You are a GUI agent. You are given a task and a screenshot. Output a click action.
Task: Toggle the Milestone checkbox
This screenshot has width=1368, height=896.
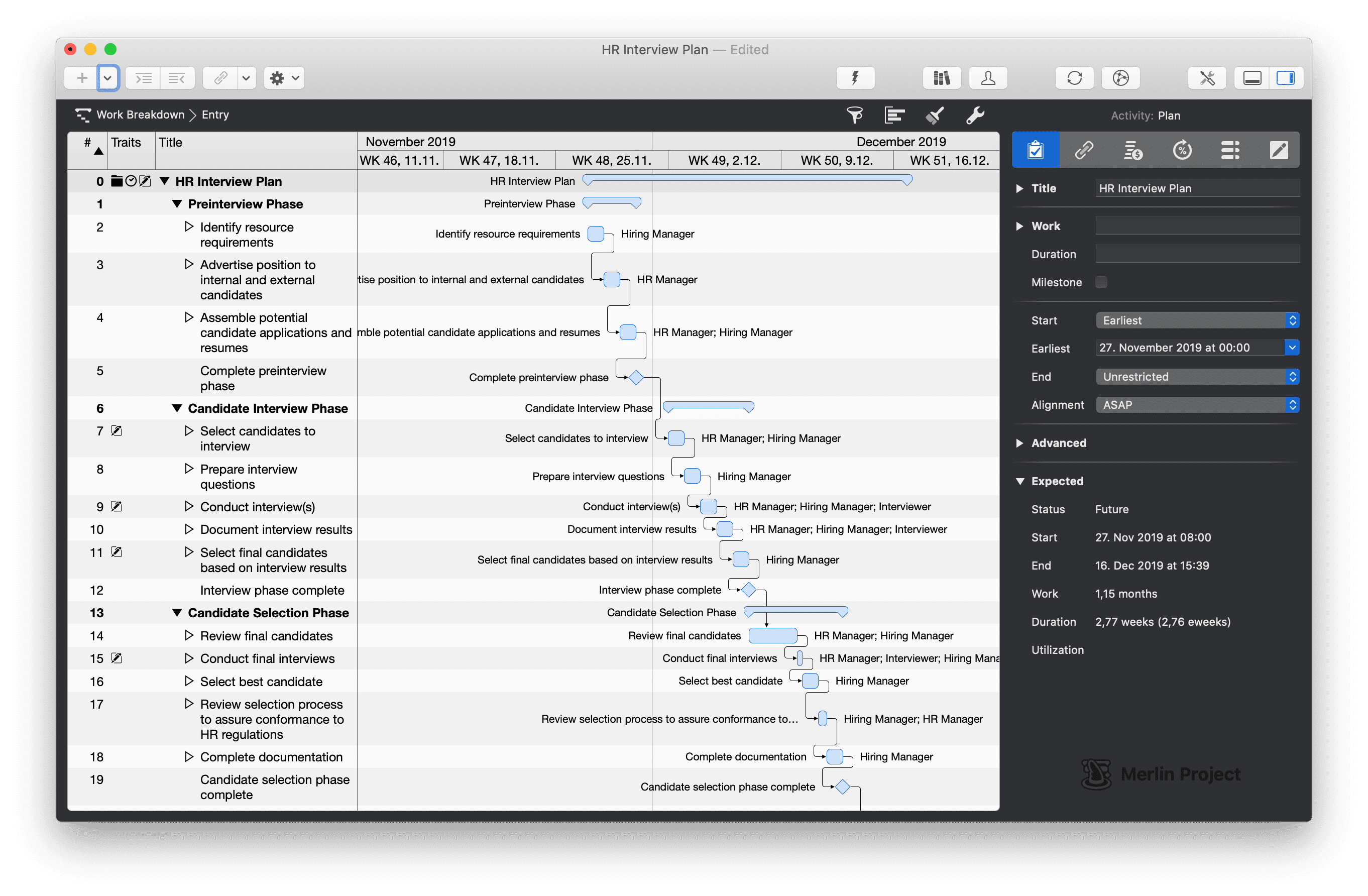[x=1101, y=282]
